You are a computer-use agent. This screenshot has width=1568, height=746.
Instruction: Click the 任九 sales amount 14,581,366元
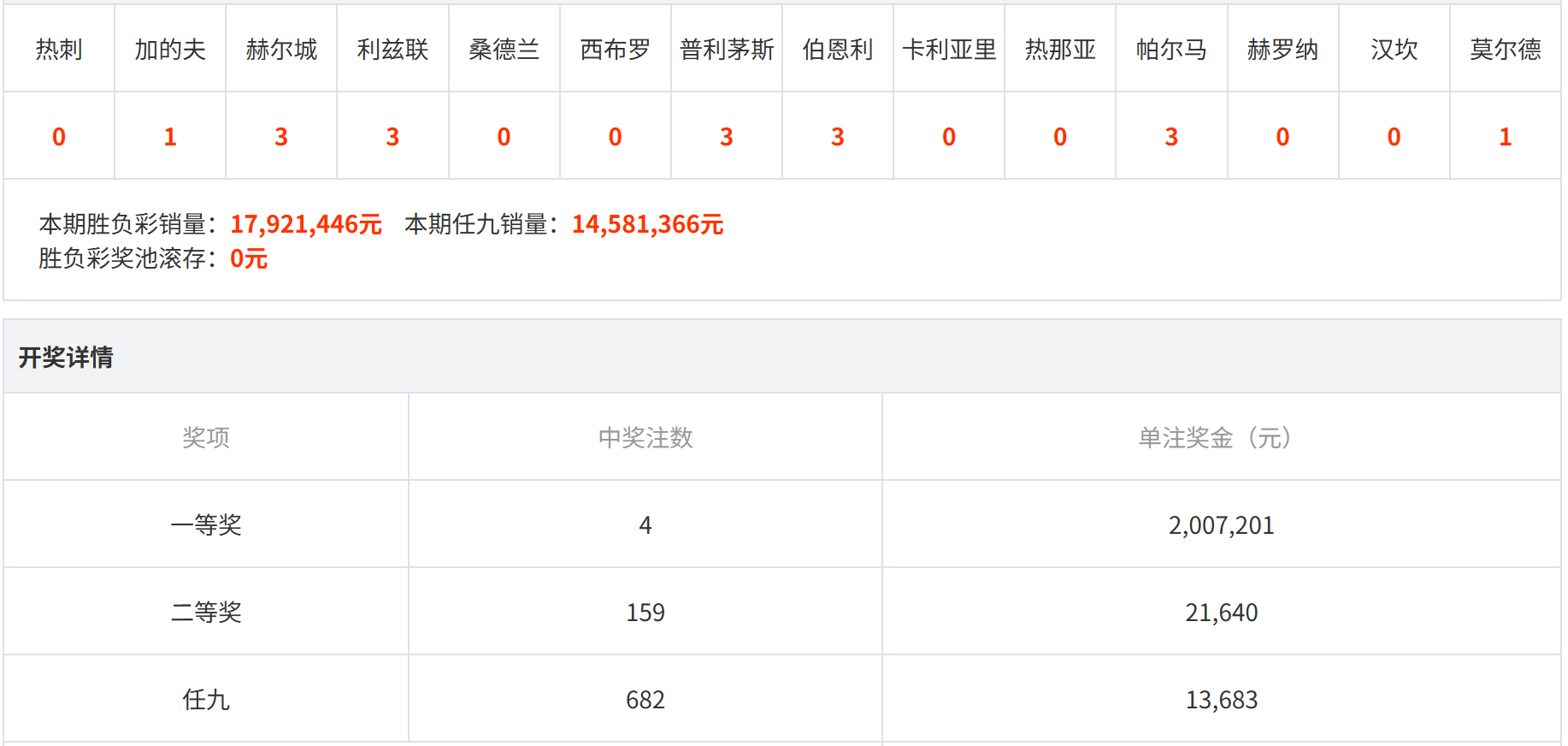pyautogui.click(x=648, y=224)
